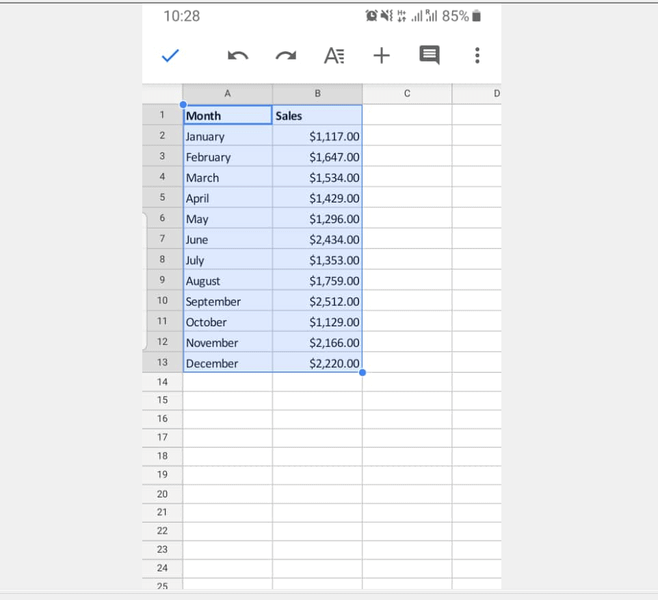This screenshot has height=600, width=658.
Task: Open the three-dot overflow menu
Action: [x=477, y=55]
